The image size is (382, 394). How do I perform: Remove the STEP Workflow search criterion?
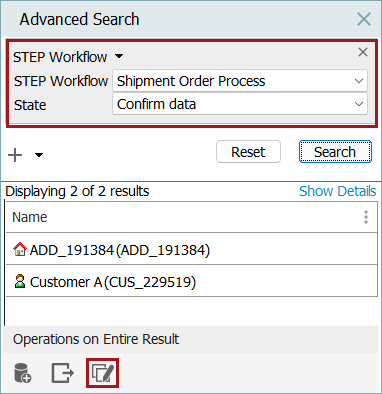[x=363, y=52]
